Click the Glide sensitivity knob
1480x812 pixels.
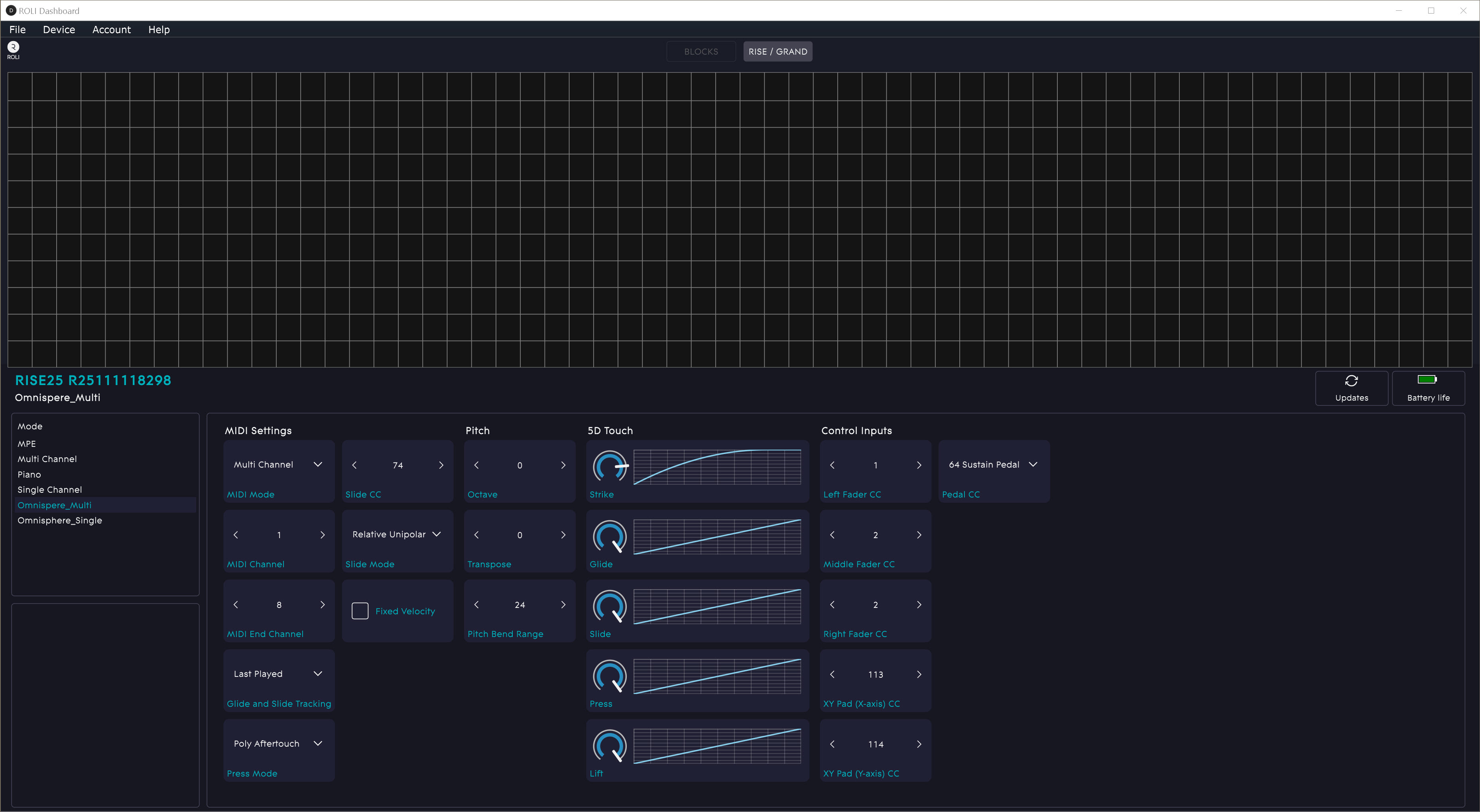610,537
